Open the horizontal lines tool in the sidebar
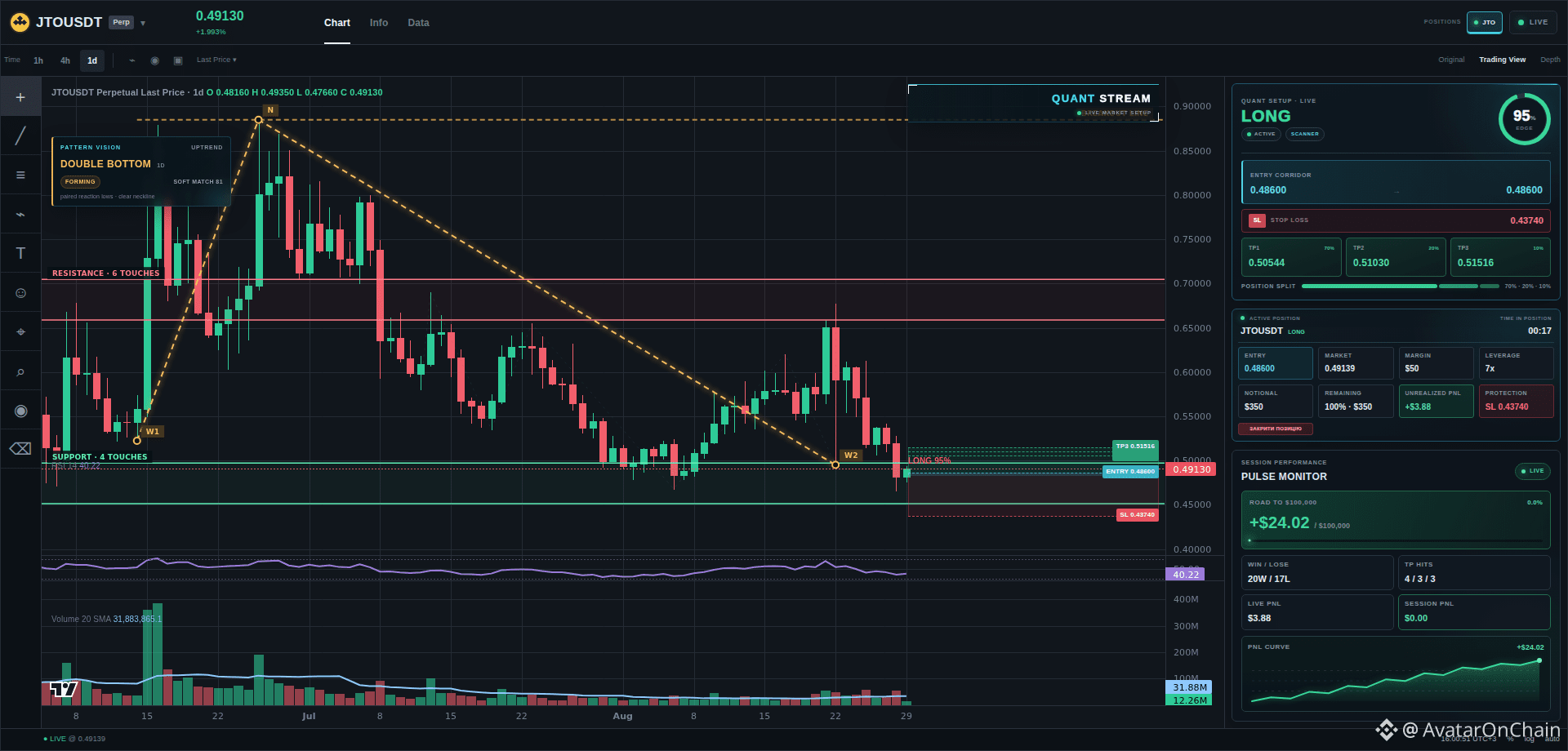 (x=20, y=175)
